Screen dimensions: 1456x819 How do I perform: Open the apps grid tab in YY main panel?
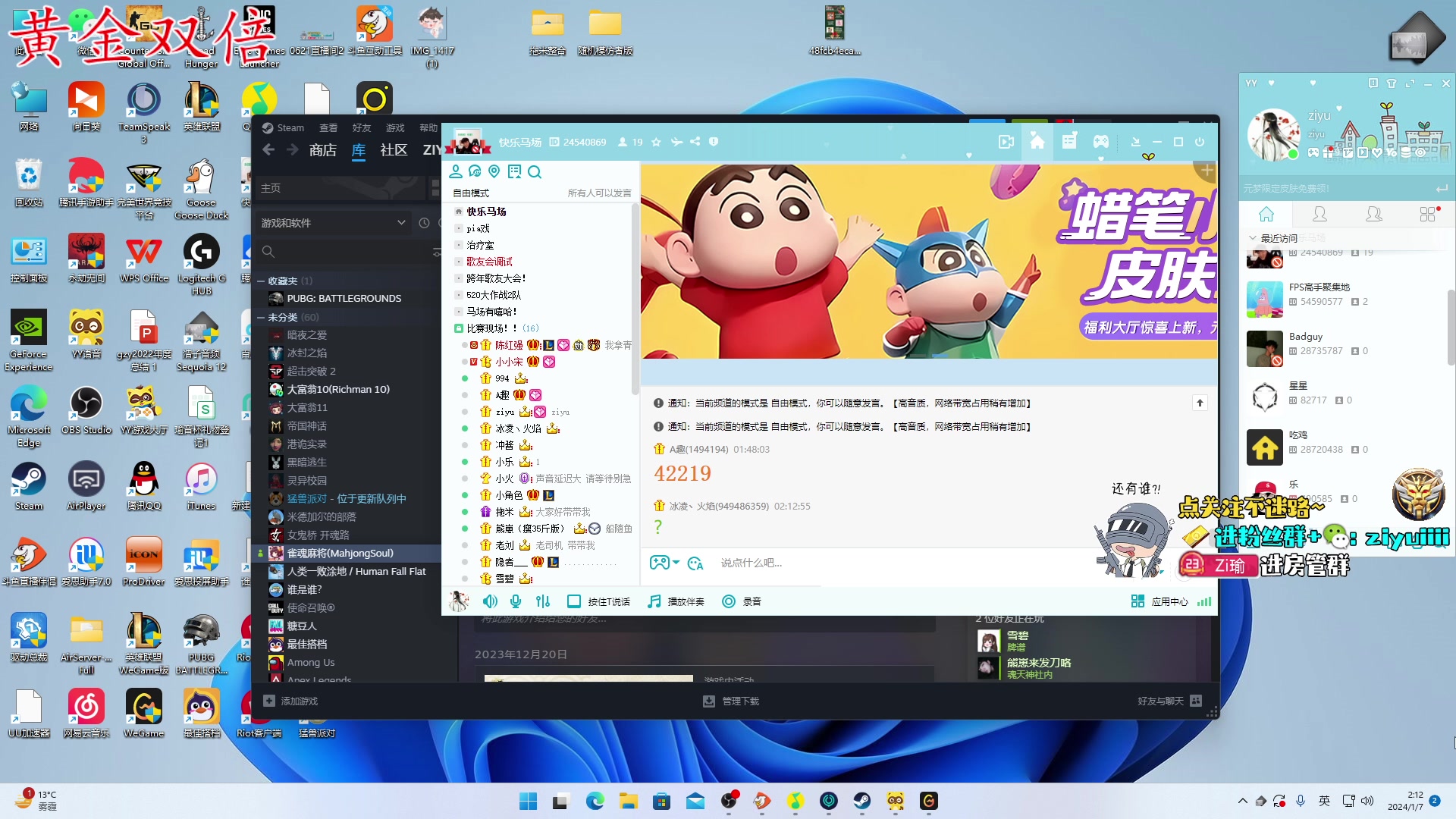pyautogui.click(x=1428, y=215)
